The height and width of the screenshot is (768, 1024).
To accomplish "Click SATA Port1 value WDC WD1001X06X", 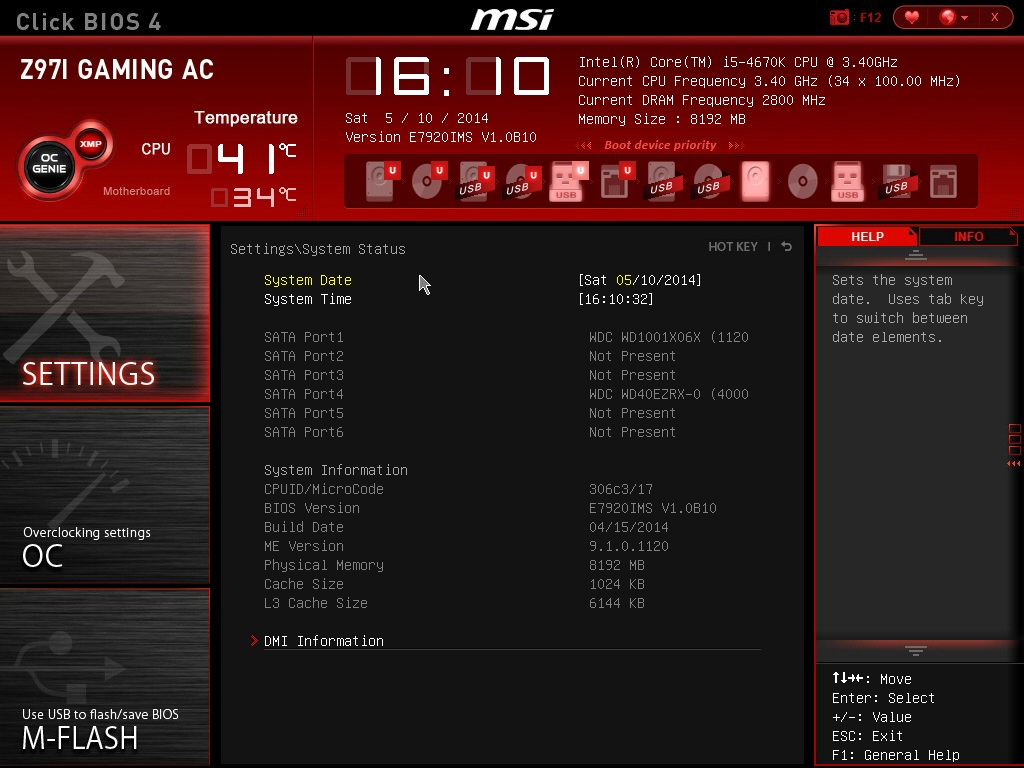I will [x=669, y=337].
